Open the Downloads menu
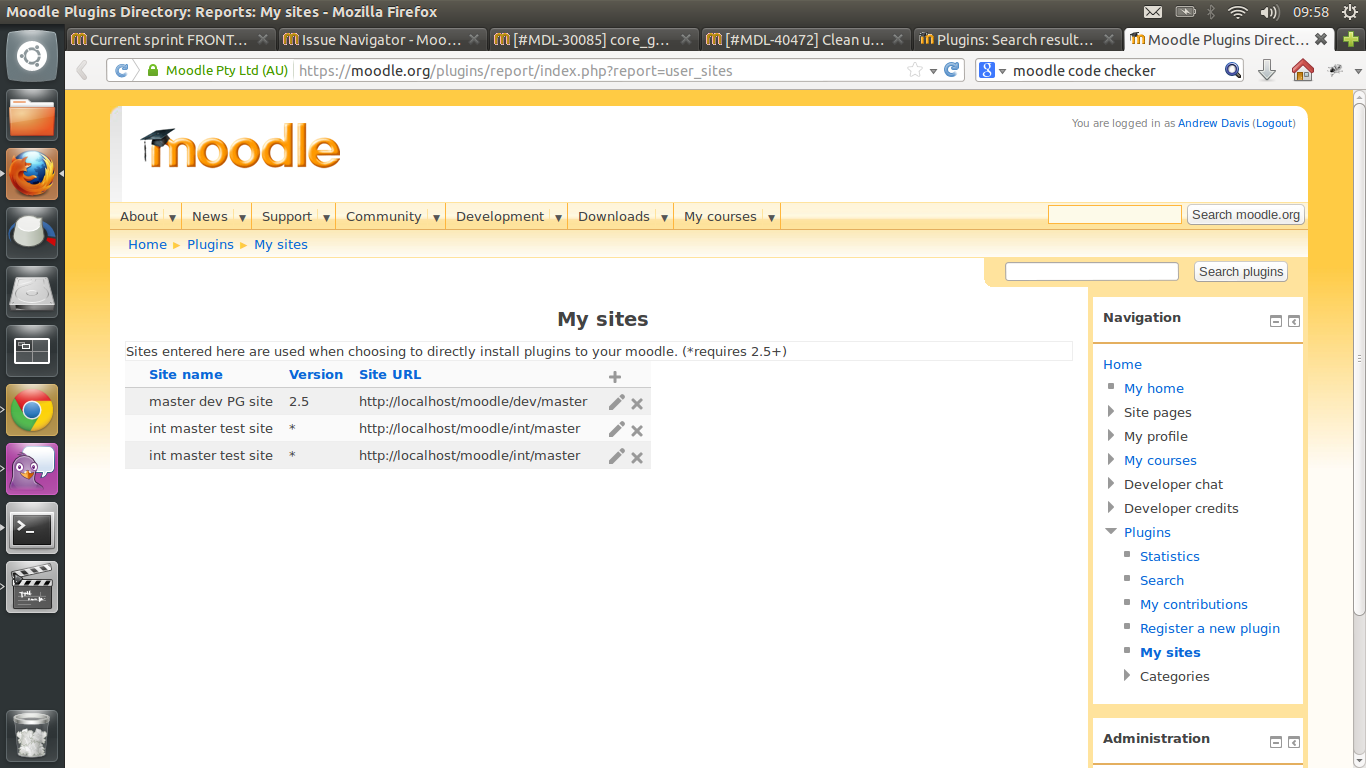Image resolution: width=1366 pixels, height=768 pixels. [x=614, y=216]
